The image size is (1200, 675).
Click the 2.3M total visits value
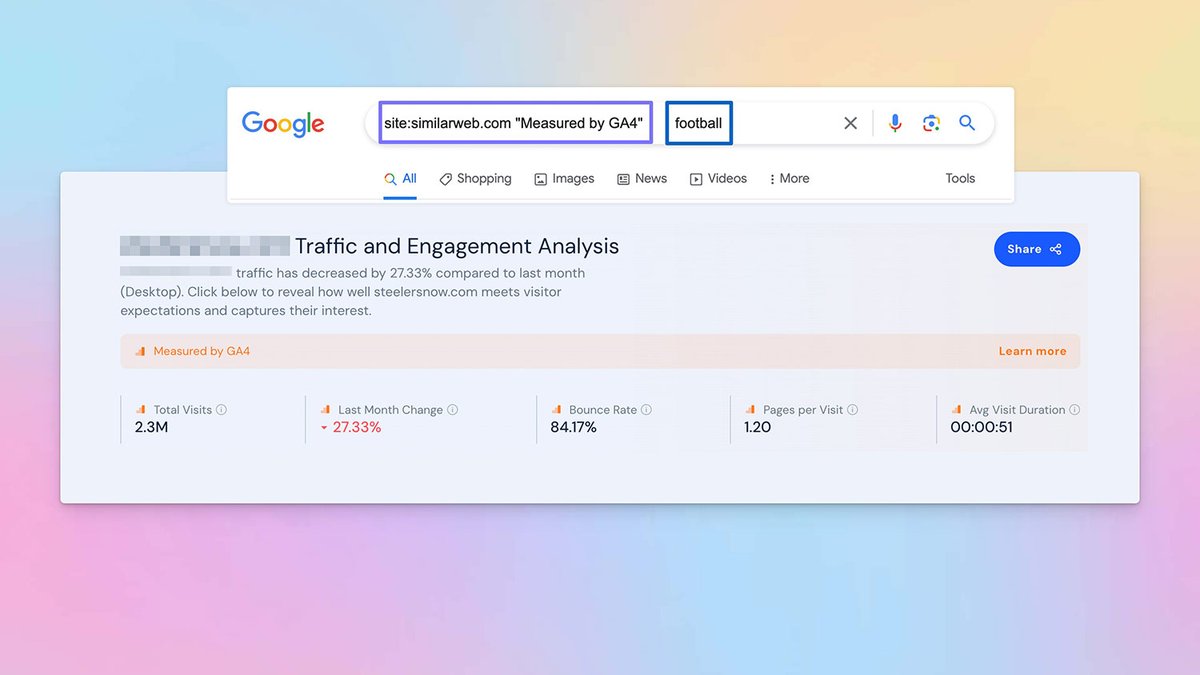click(152, 427)
